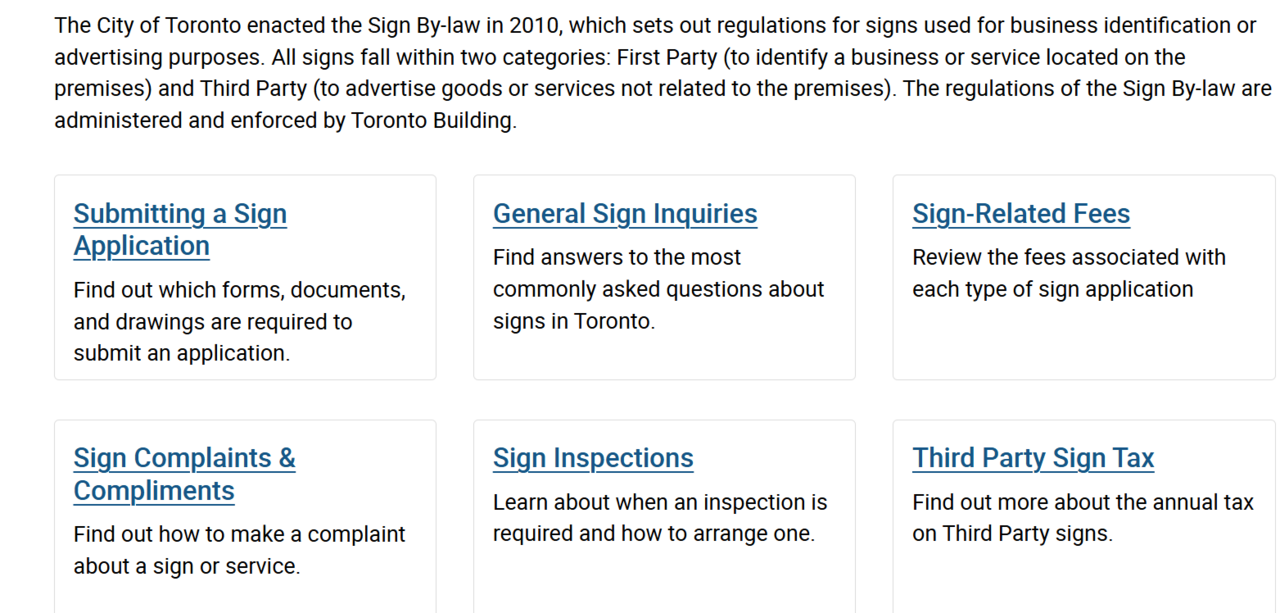Image resolution: width=1280 pixels, height=613 pixels.
Task: Click the words 'signs in Toronto.' in the Inquiries card
Action: [573, 321]
